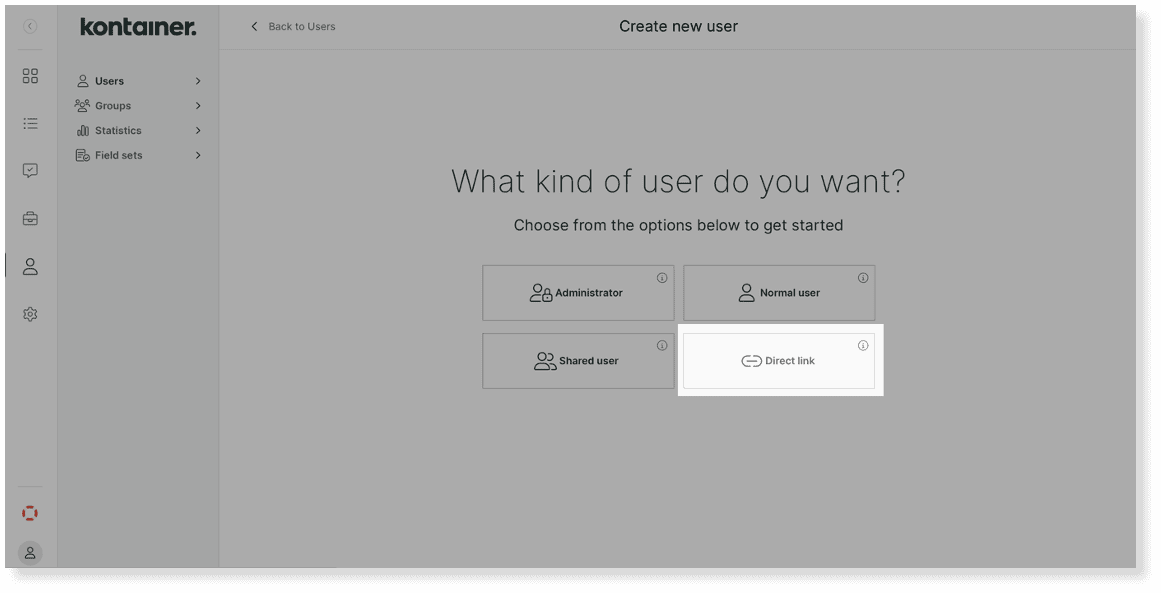Screen dimensions: 1161x593
Task: Click the account avatar at sidebar bottom
Action: pos(30,552)
